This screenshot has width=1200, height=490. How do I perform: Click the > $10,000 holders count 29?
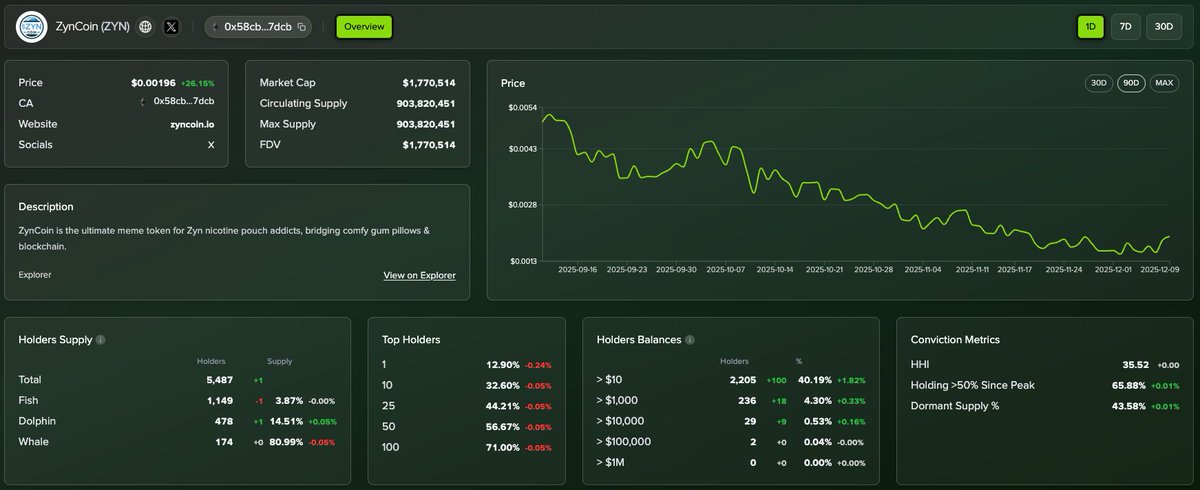coord(749,421)
